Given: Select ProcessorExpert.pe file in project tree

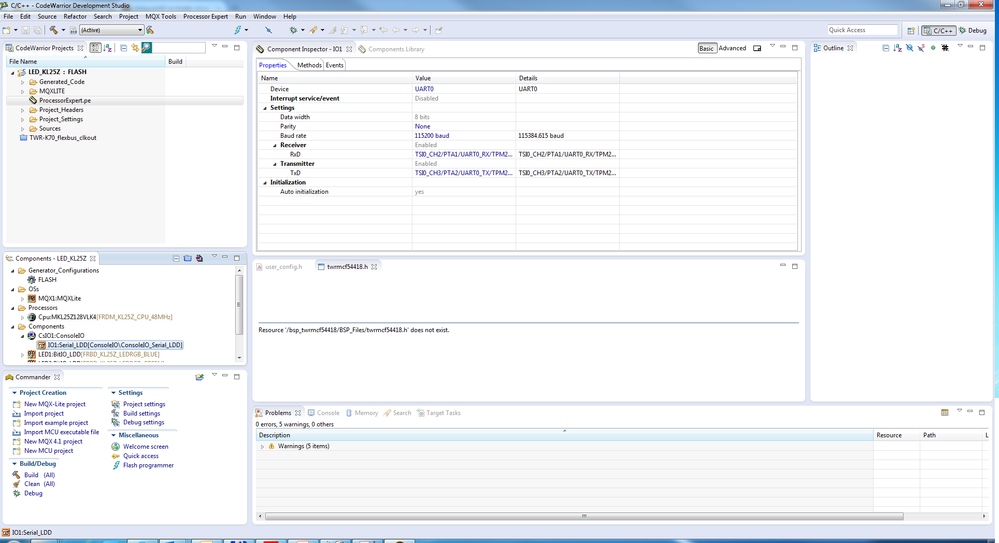Looking at the screenshot, I should (x=64, y=101).
